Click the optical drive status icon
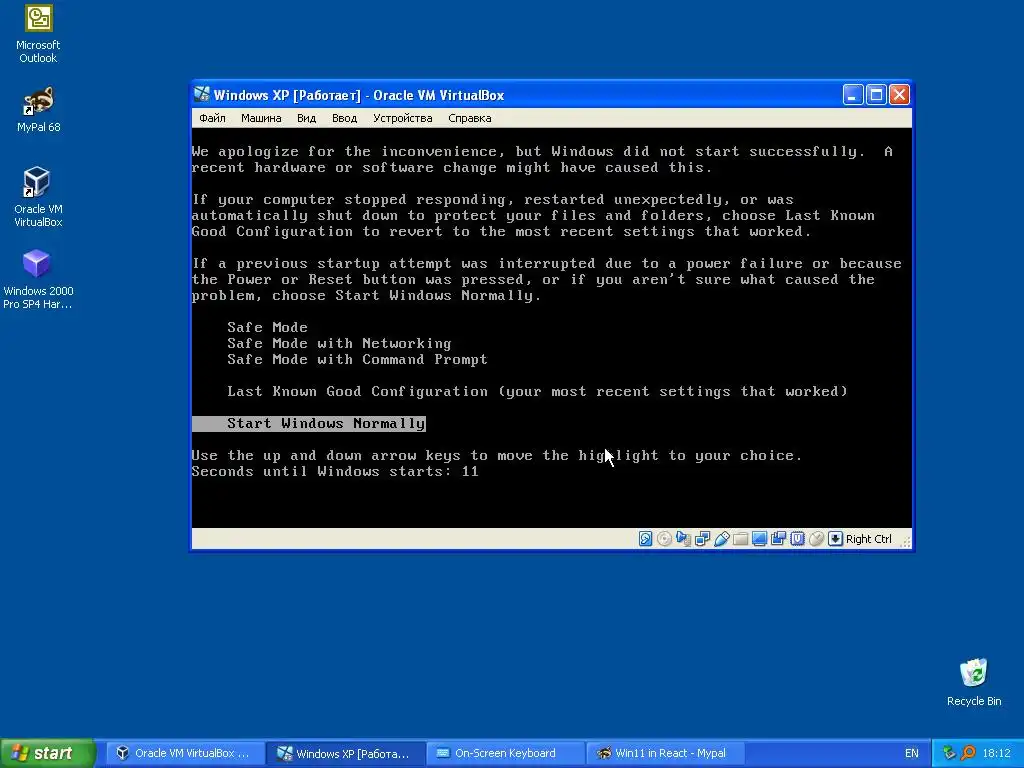 [x=664, y=539]
